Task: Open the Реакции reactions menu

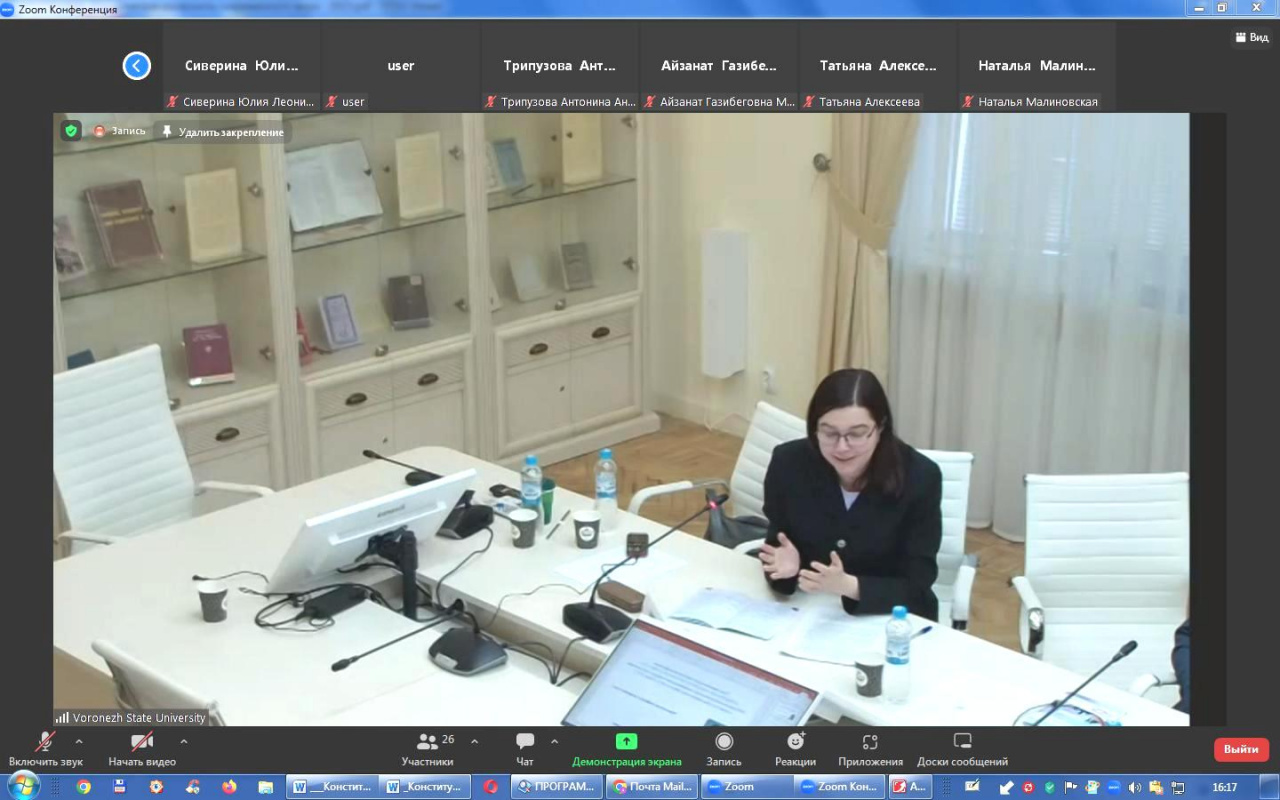Action: [795, 742]
